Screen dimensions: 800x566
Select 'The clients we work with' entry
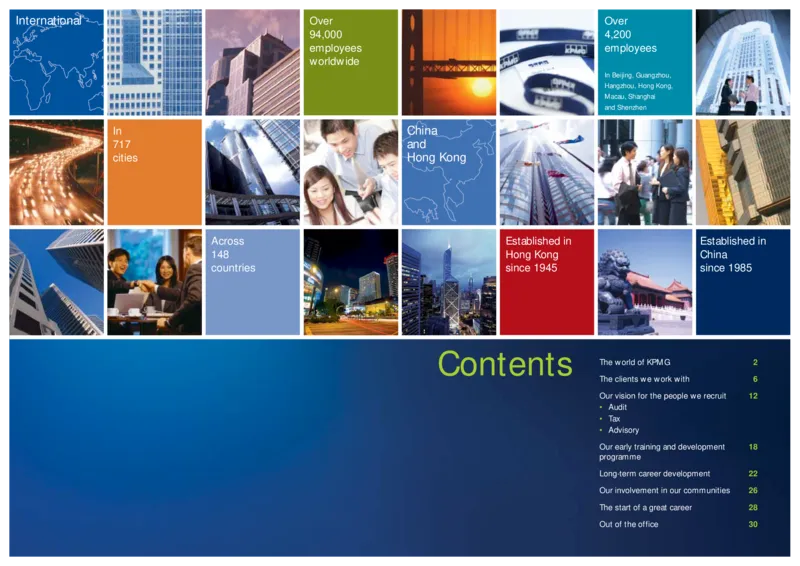[x=644, y=379]
